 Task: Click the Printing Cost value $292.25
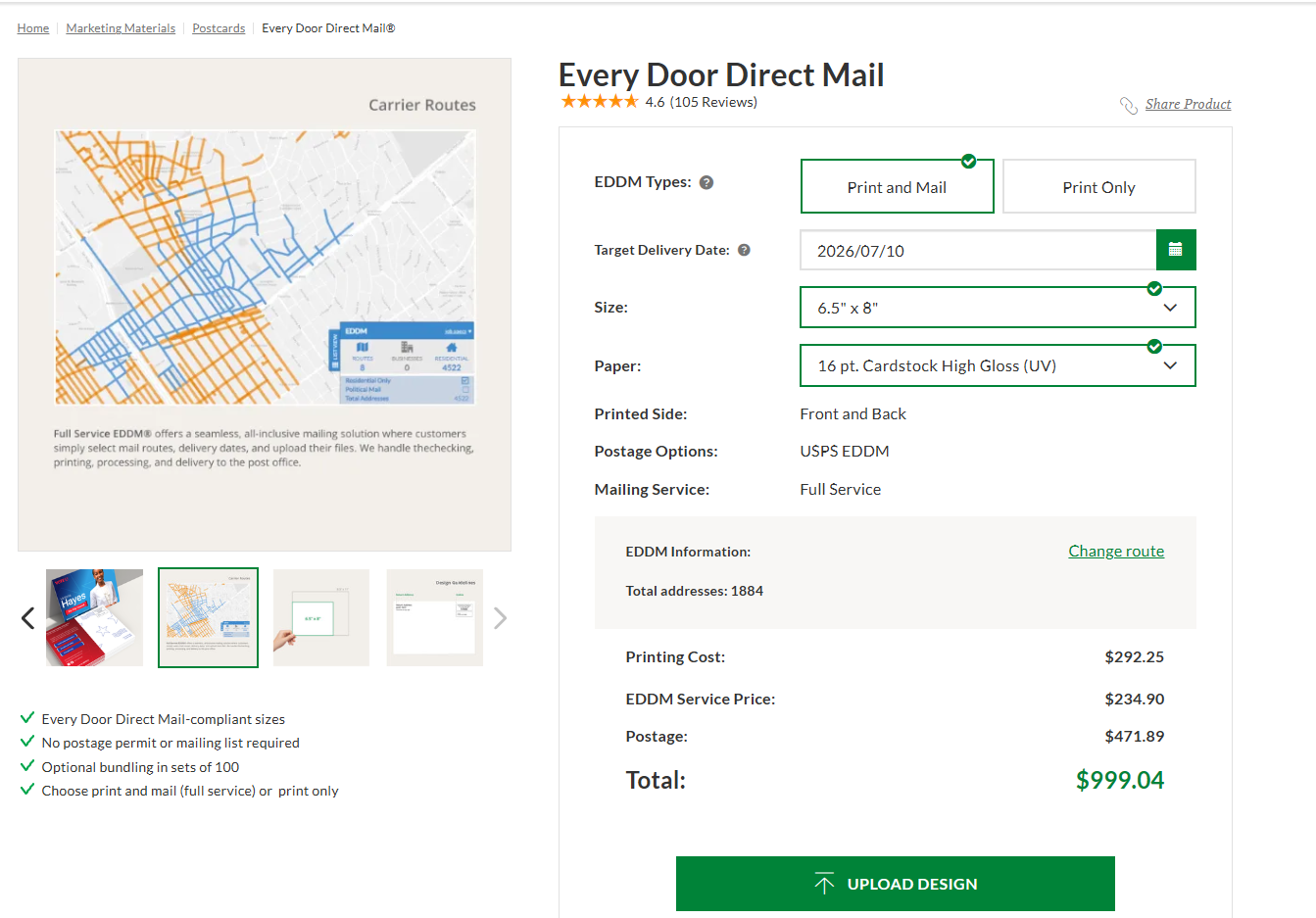(1135, 656)
